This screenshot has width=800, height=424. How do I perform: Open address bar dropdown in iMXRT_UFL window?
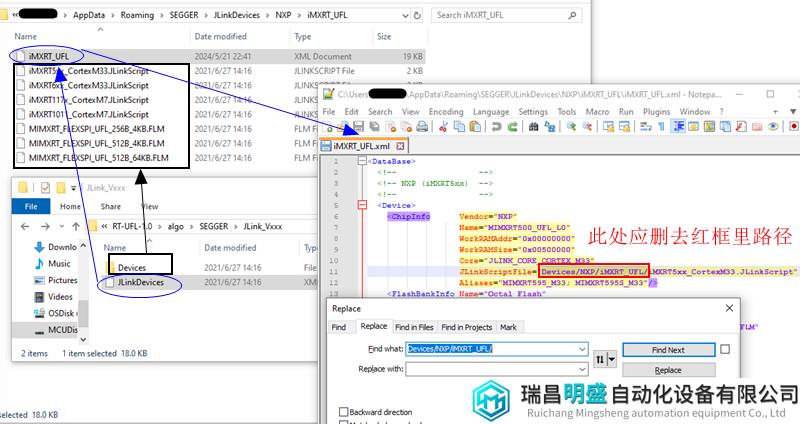point(405,15)
